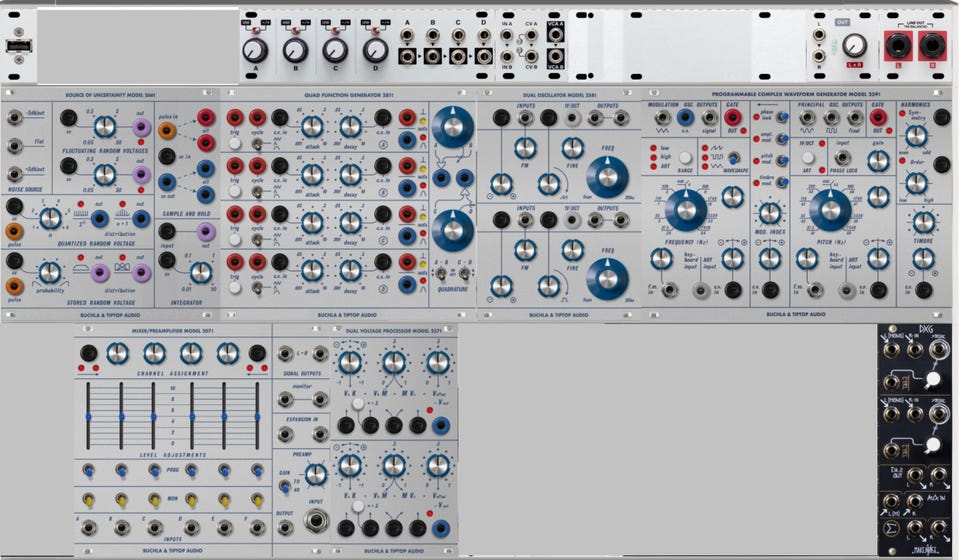This screenshot has width=960, height=560.
Task: Turn the probability knob in Stored Random Voltage
Action: point(50,272)
